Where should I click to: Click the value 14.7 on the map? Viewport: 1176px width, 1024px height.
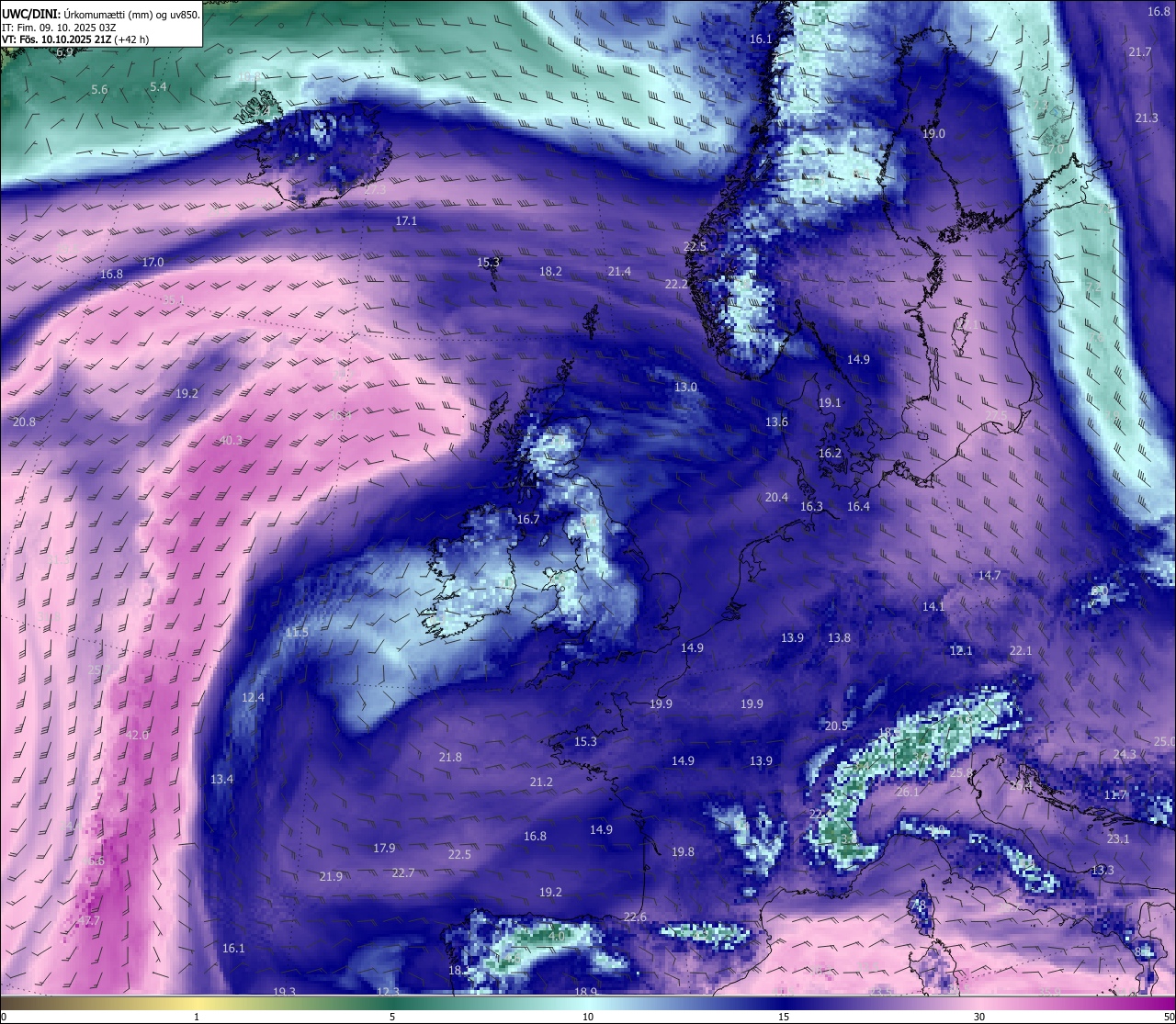tap(989, 576)
